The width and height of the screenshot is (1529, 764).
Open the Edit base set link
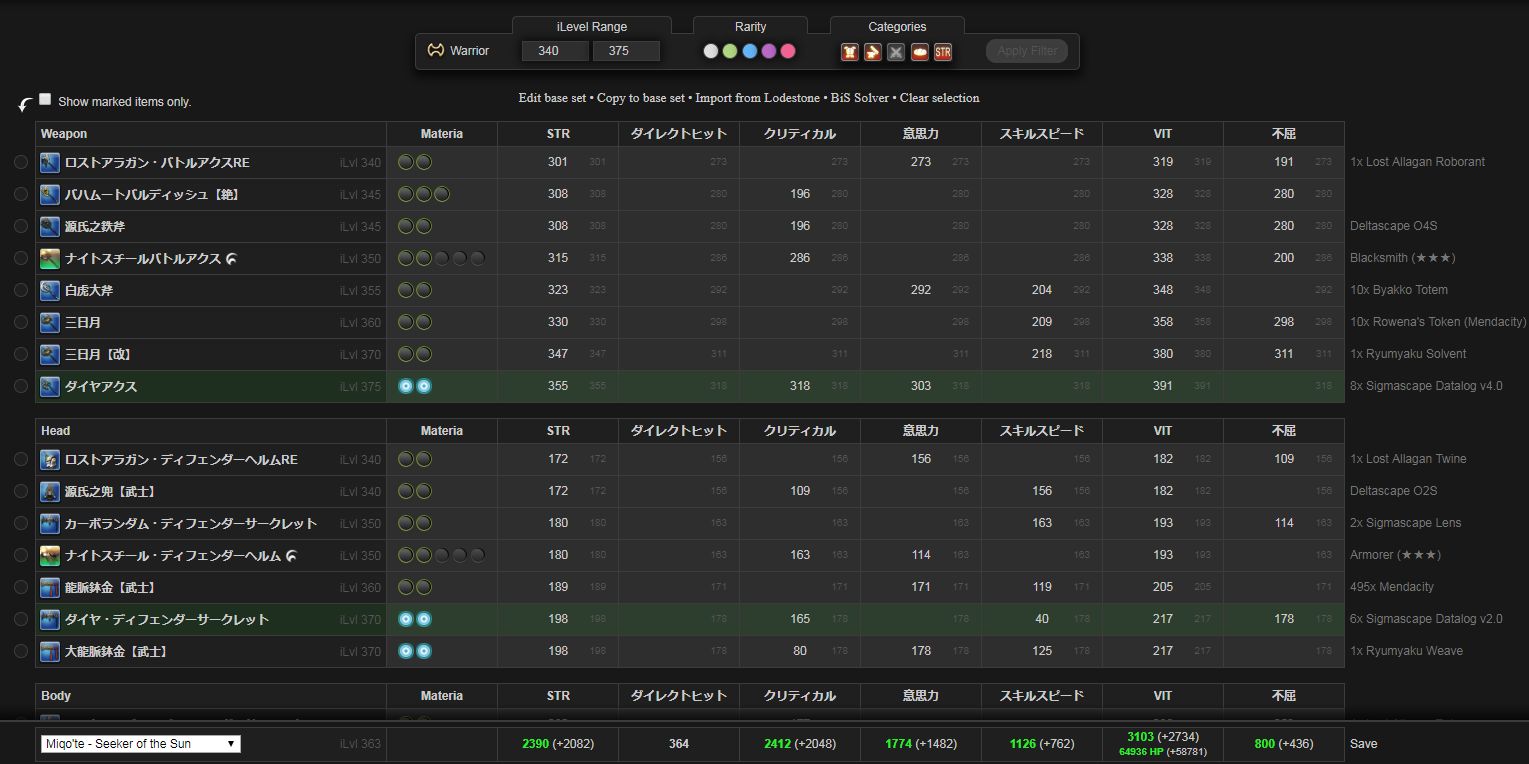[x=552, y=98]
